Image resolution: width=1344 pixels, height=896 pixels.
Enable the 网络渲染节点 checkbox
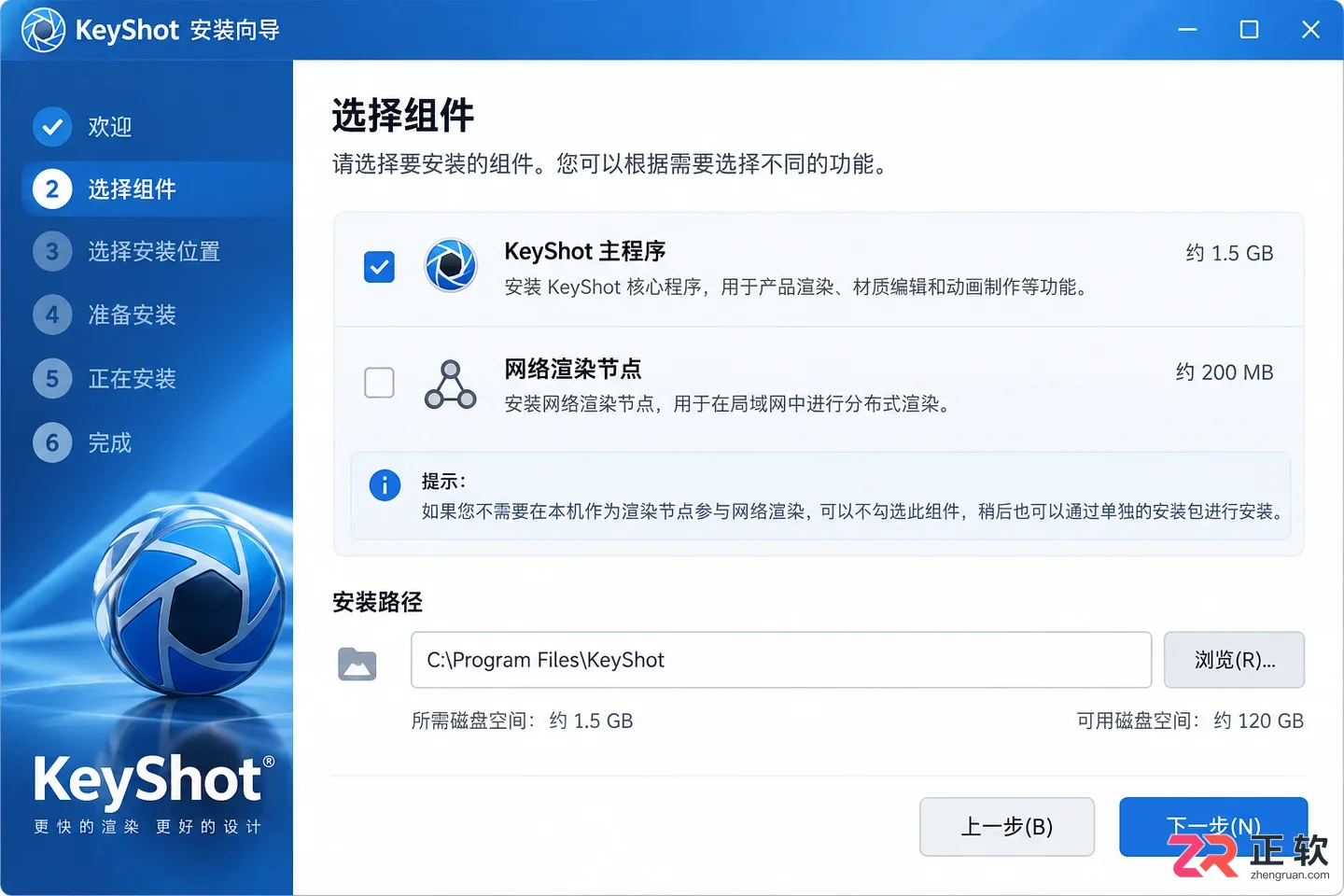tap(379, 383)
